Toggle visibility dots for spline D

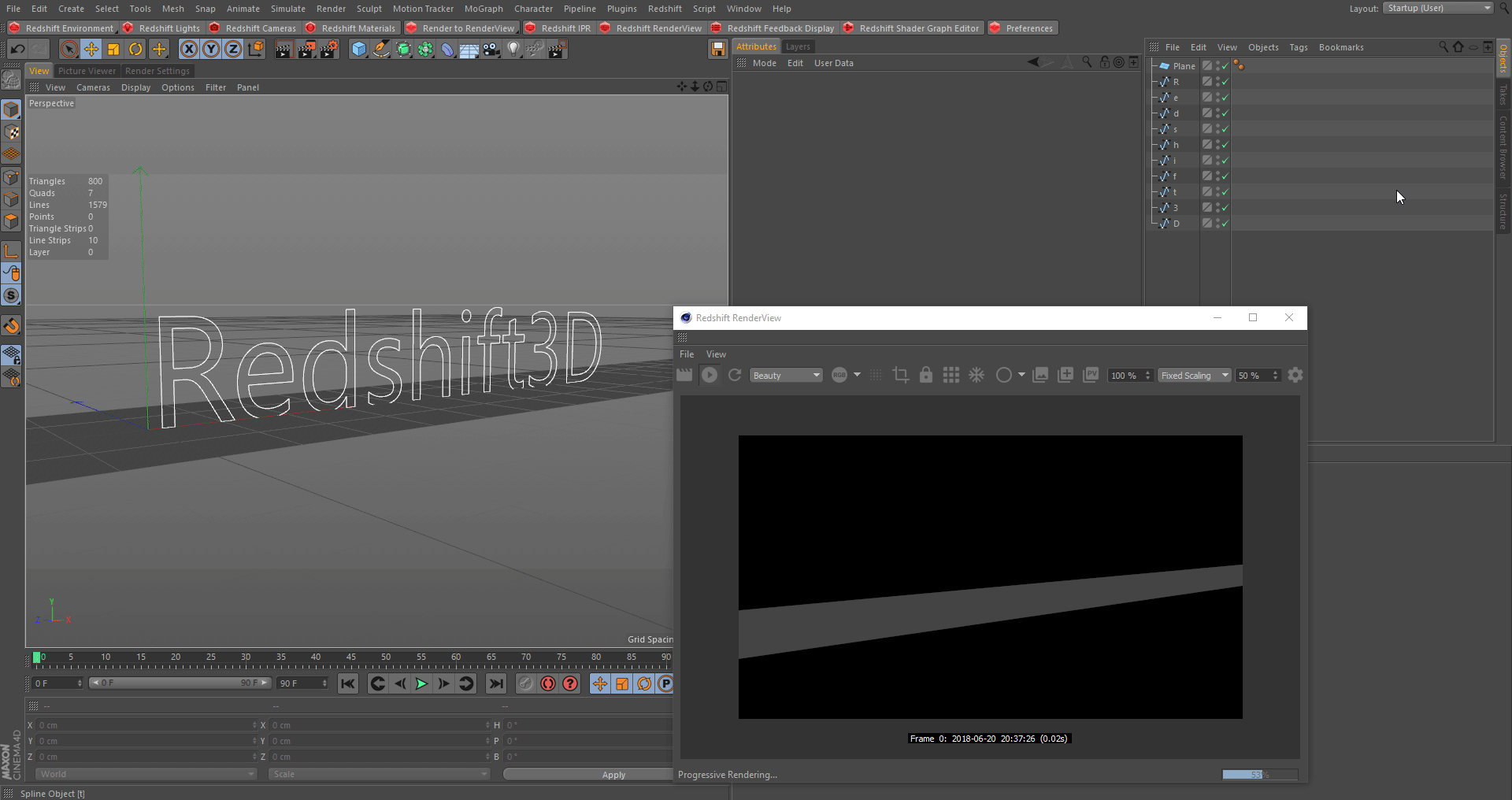pos(1217,224)
